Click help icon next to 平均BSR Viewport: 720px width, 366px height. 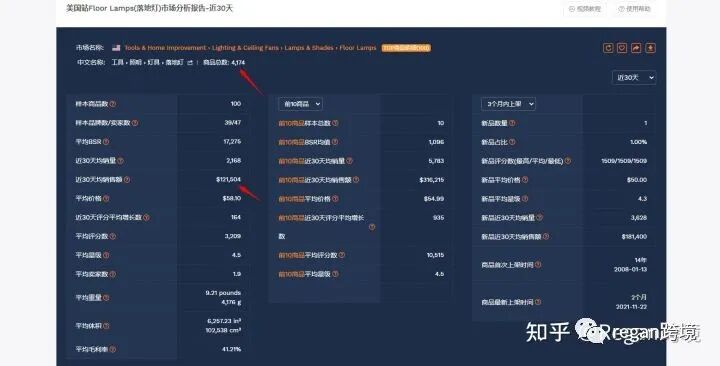pyautogui.click(x=106, y=142)
